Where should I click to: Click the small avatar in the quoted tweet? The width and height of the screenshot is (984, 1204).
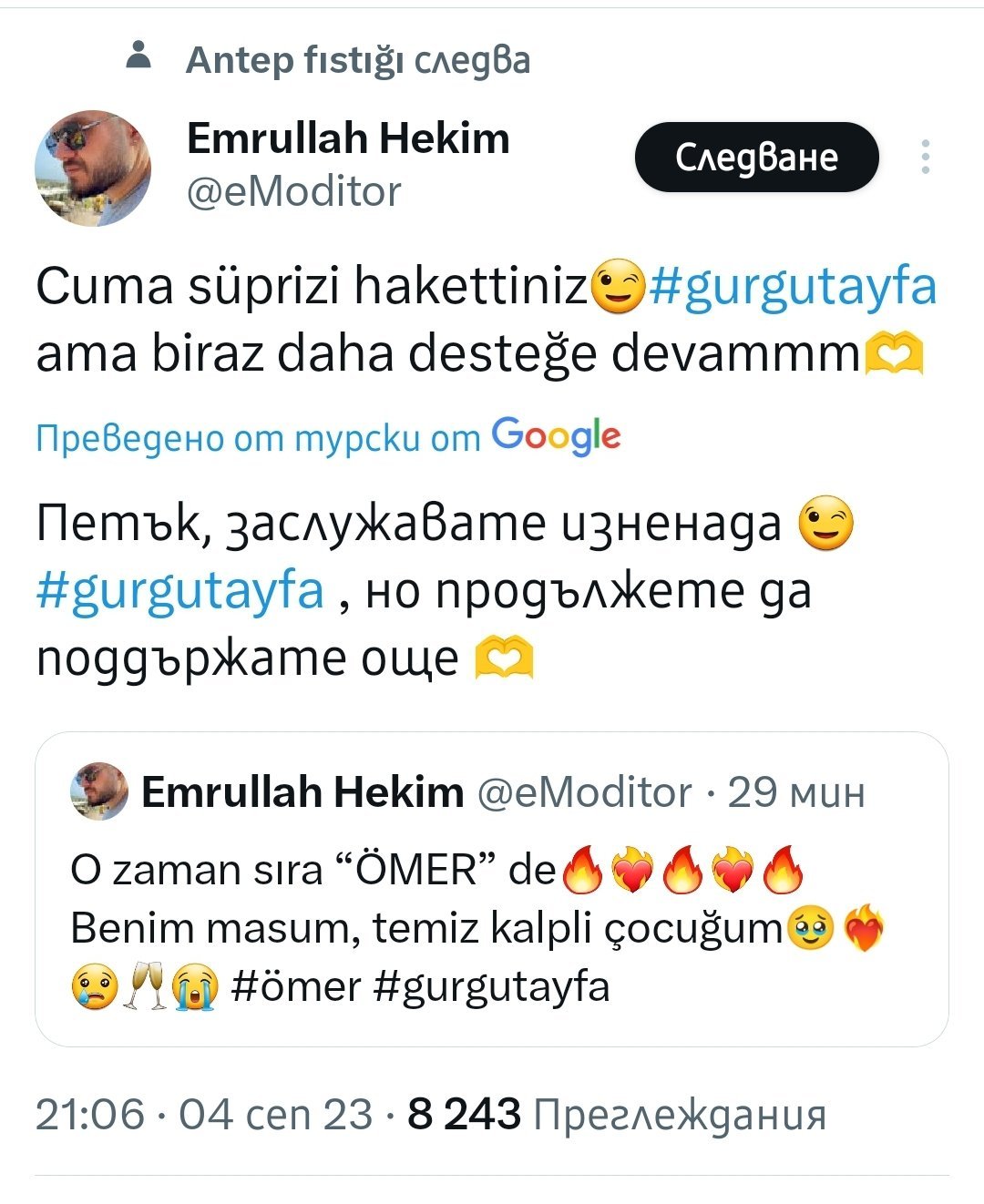click(99, 791)
